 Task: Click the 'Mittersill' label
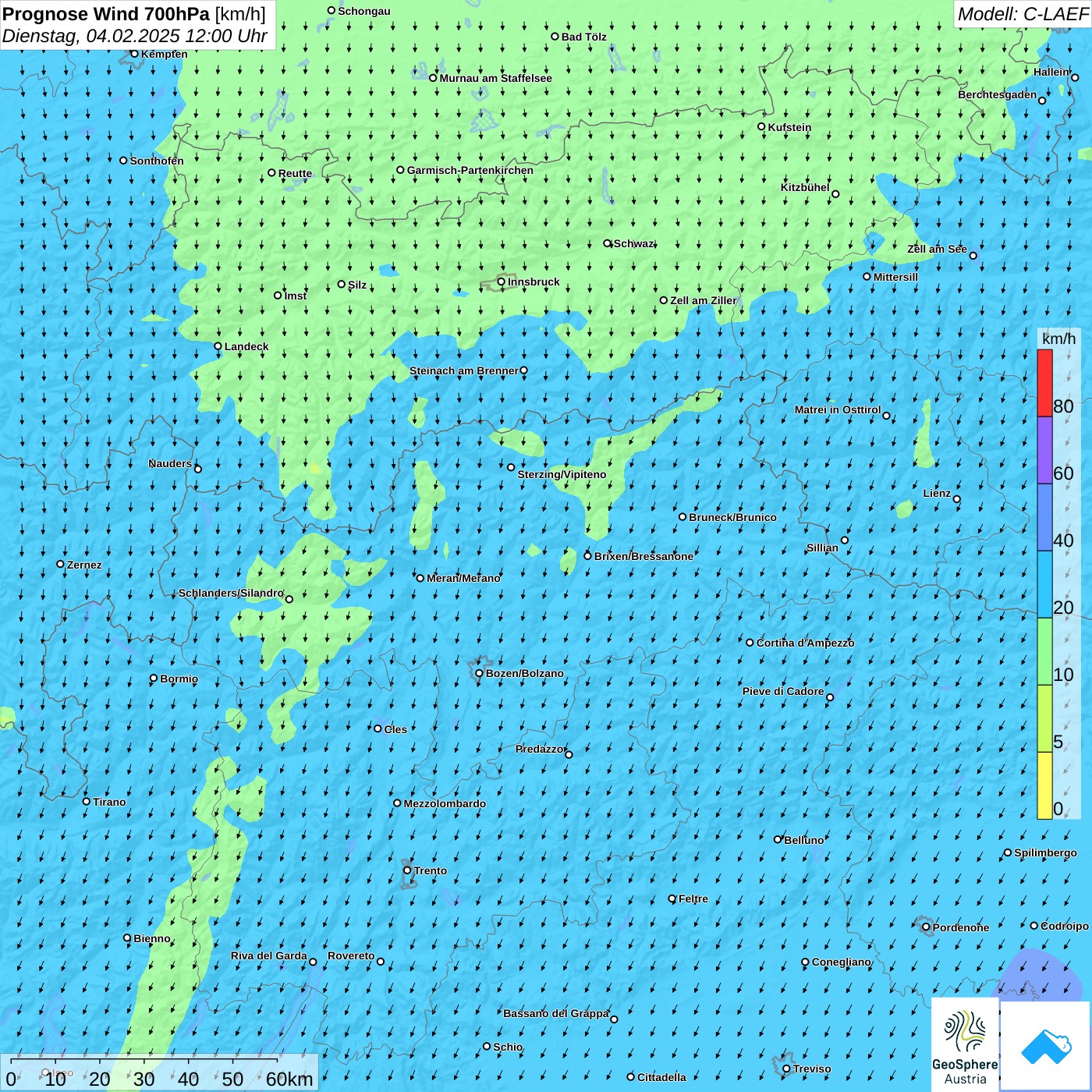coord(895,277)
